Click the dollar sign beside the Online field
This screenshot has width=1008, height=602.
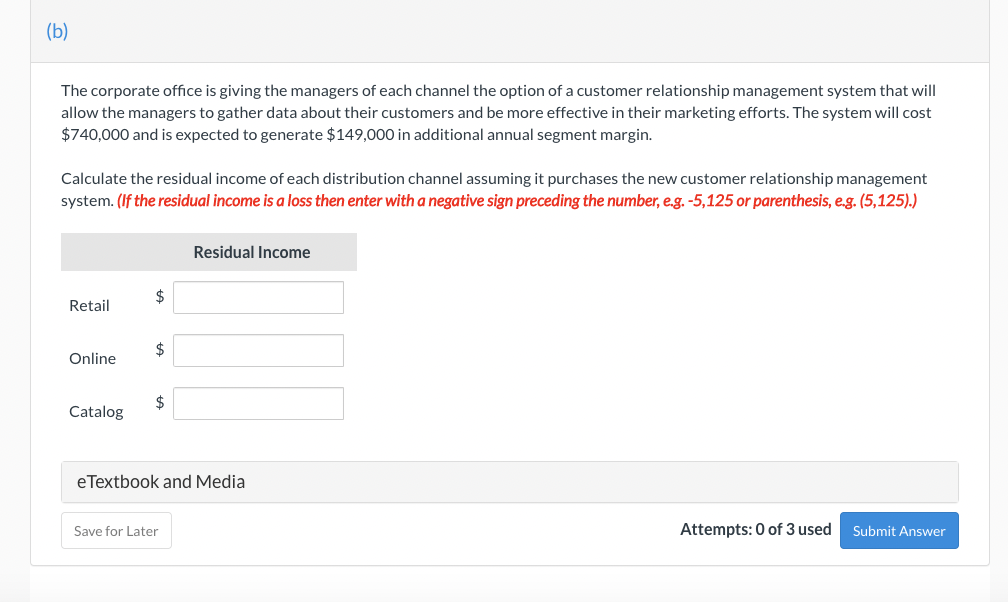pos(160,349)
